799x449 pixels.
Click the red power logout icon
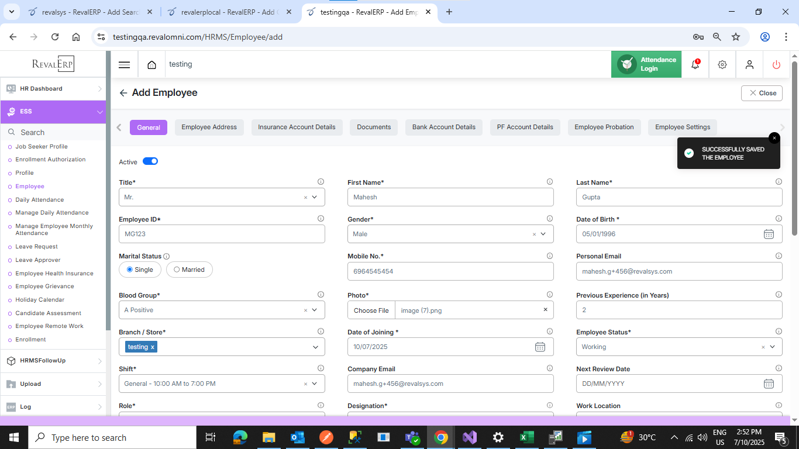776,65
